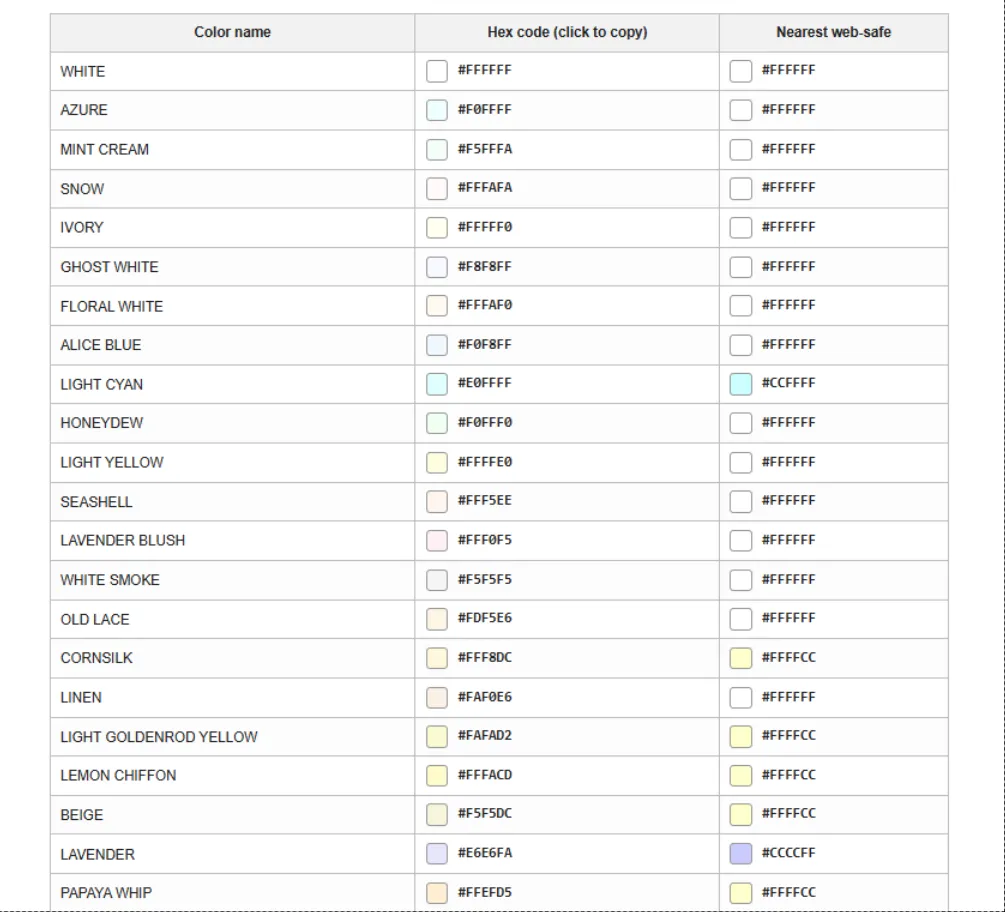Select the WHITE color name
The height and width of the screenshot is (912, 1005).
83,71
